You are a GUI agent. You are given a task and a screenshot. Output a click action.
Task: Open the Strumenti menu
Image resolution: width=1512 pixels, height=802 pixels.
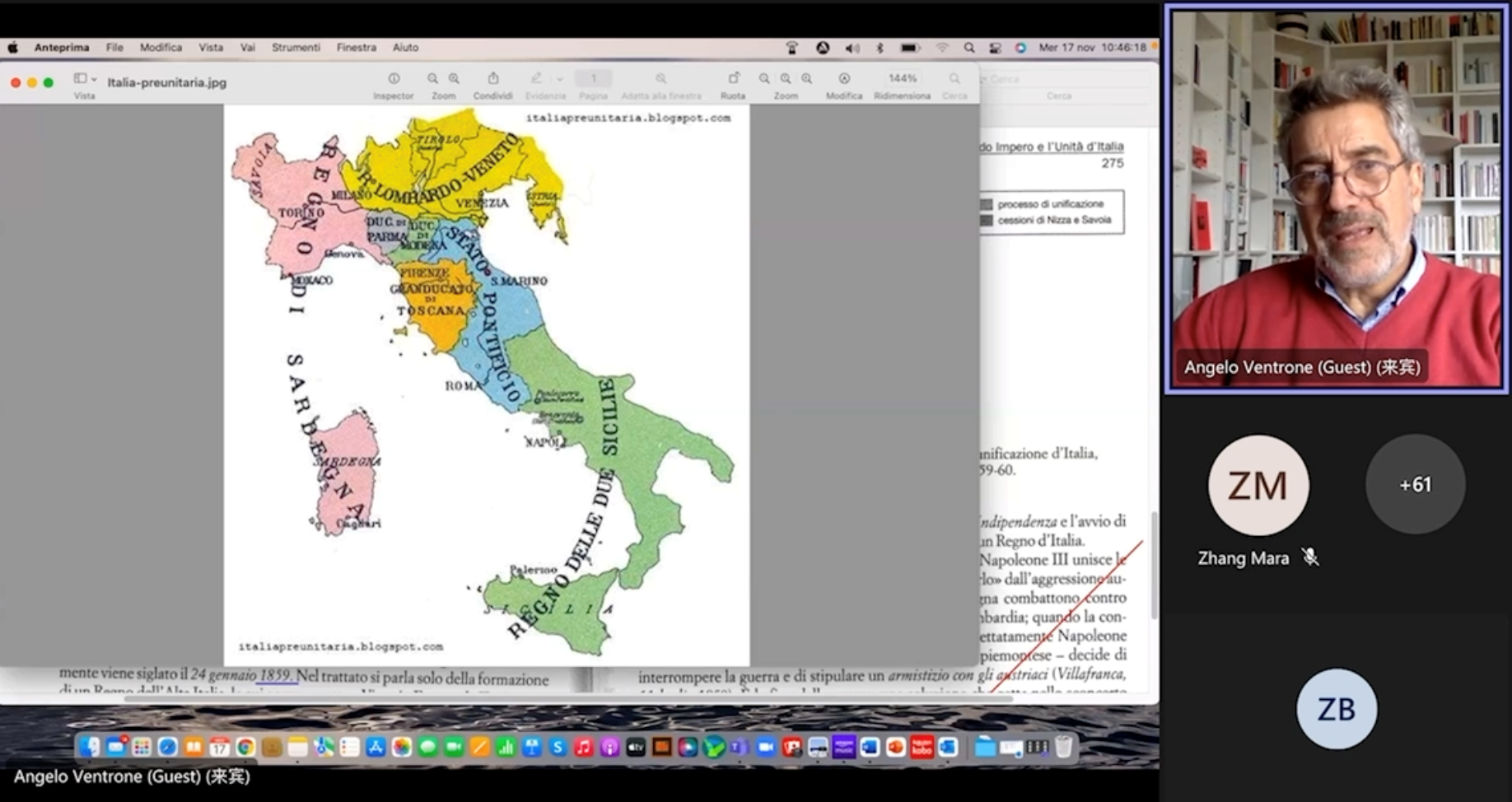point(296,48)
